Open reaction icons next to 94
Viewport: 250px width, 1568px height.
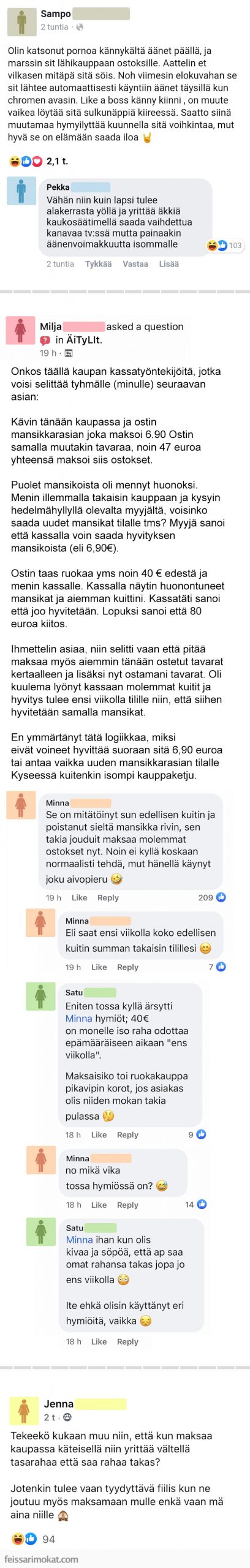coord(25,1539)
